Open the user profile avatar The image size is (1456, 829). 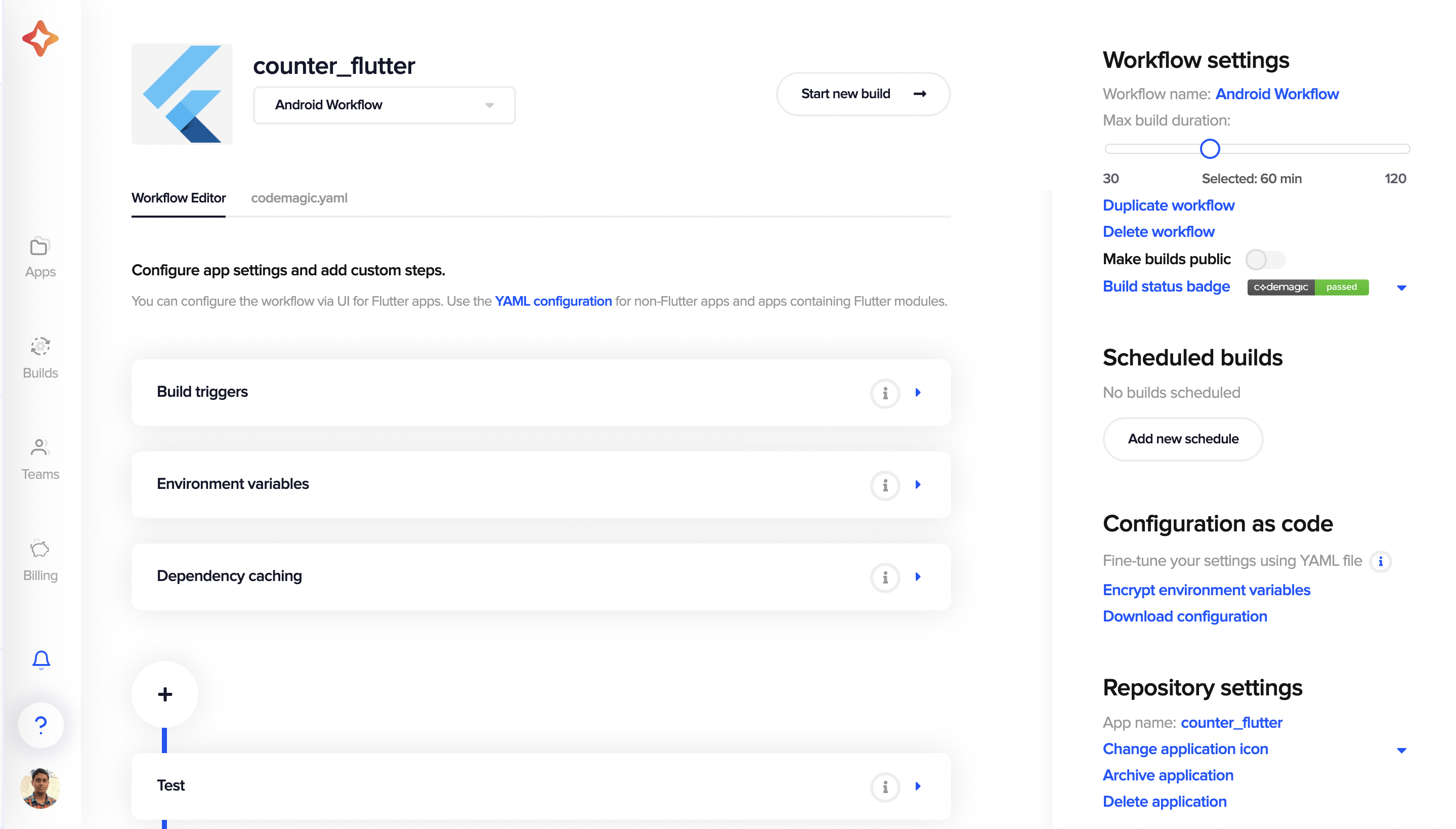[40, 789]
